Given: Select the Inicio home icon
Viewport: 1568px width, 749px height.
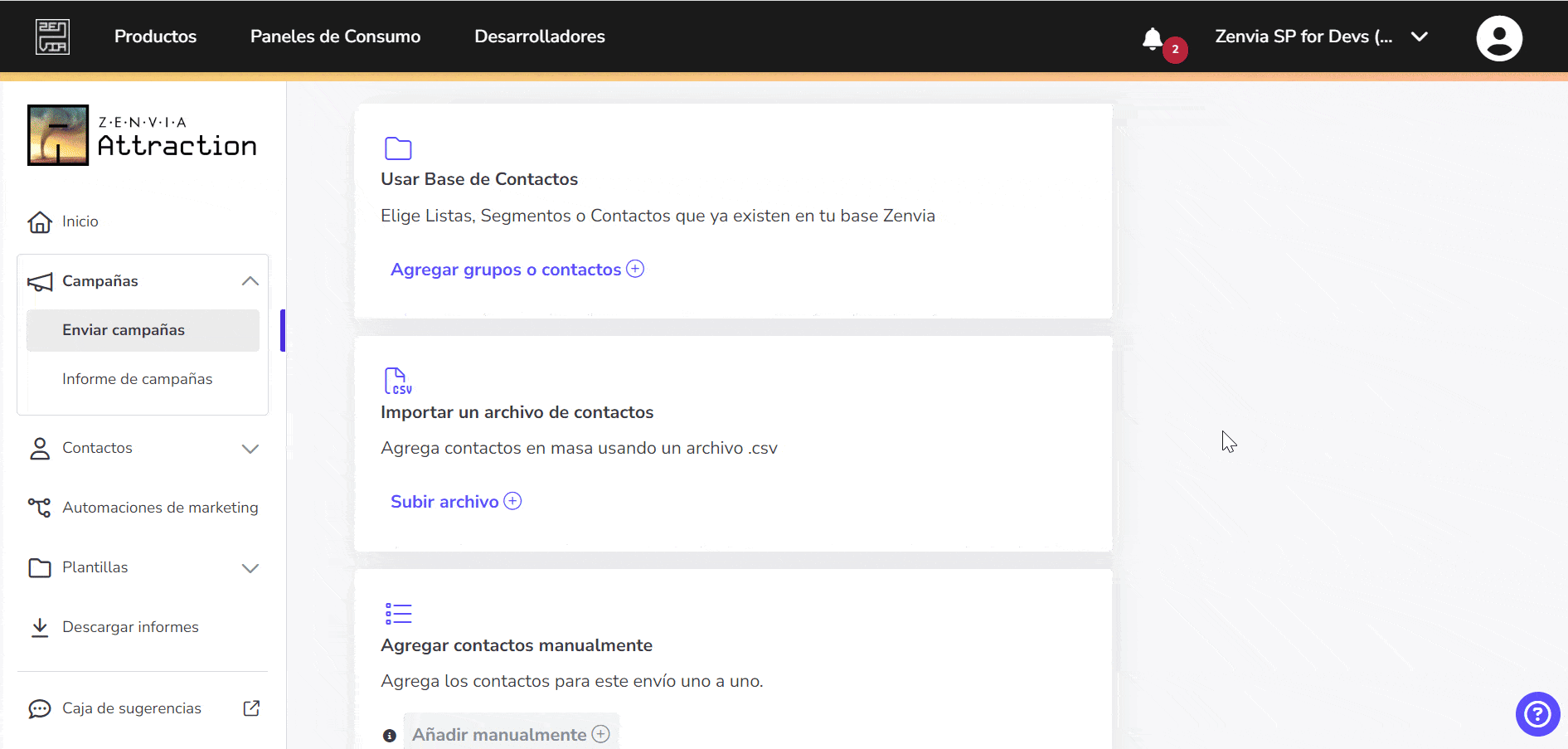Looking at the screenshot, I should click(x=39, y=221).
